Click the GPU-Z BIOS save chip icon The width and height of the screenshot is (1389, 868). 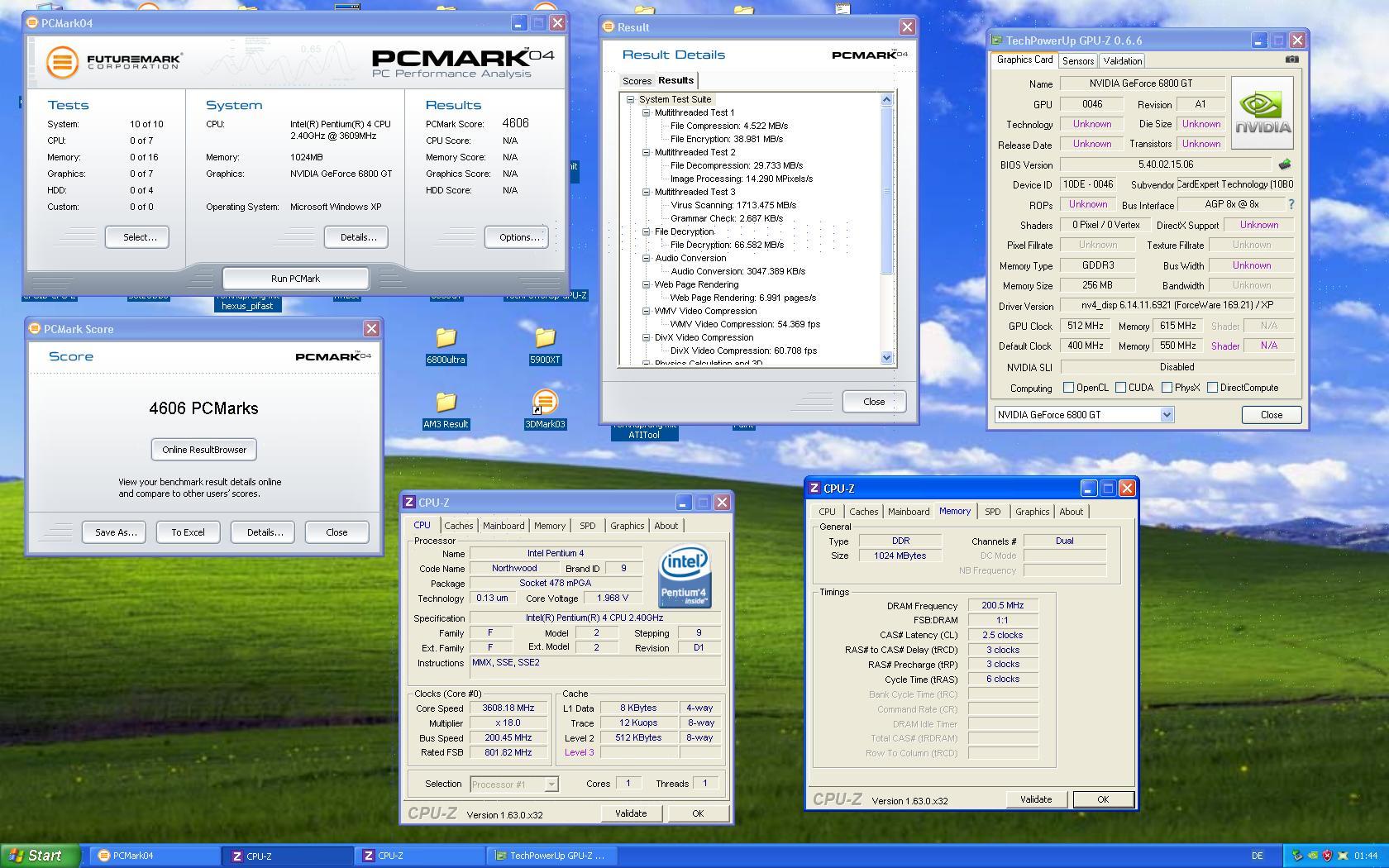[x=1284, y=165]
